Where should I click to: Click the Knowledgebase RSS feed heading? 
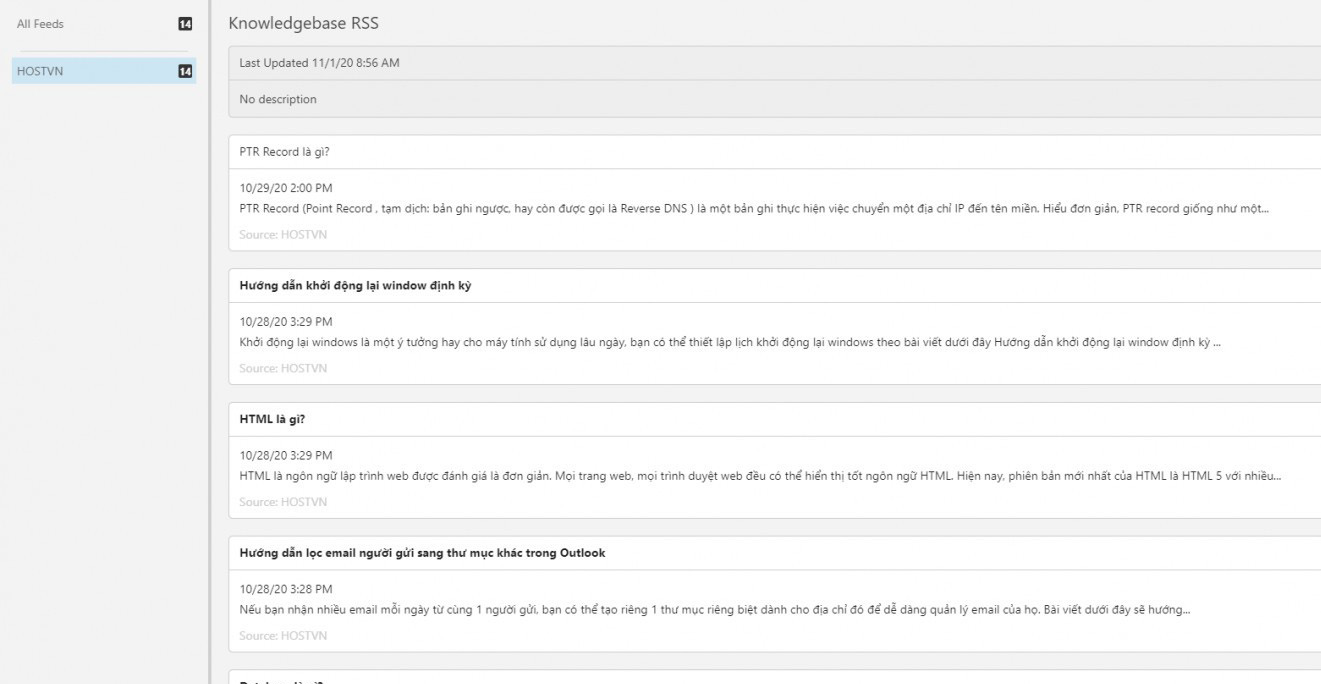[303, 23]
